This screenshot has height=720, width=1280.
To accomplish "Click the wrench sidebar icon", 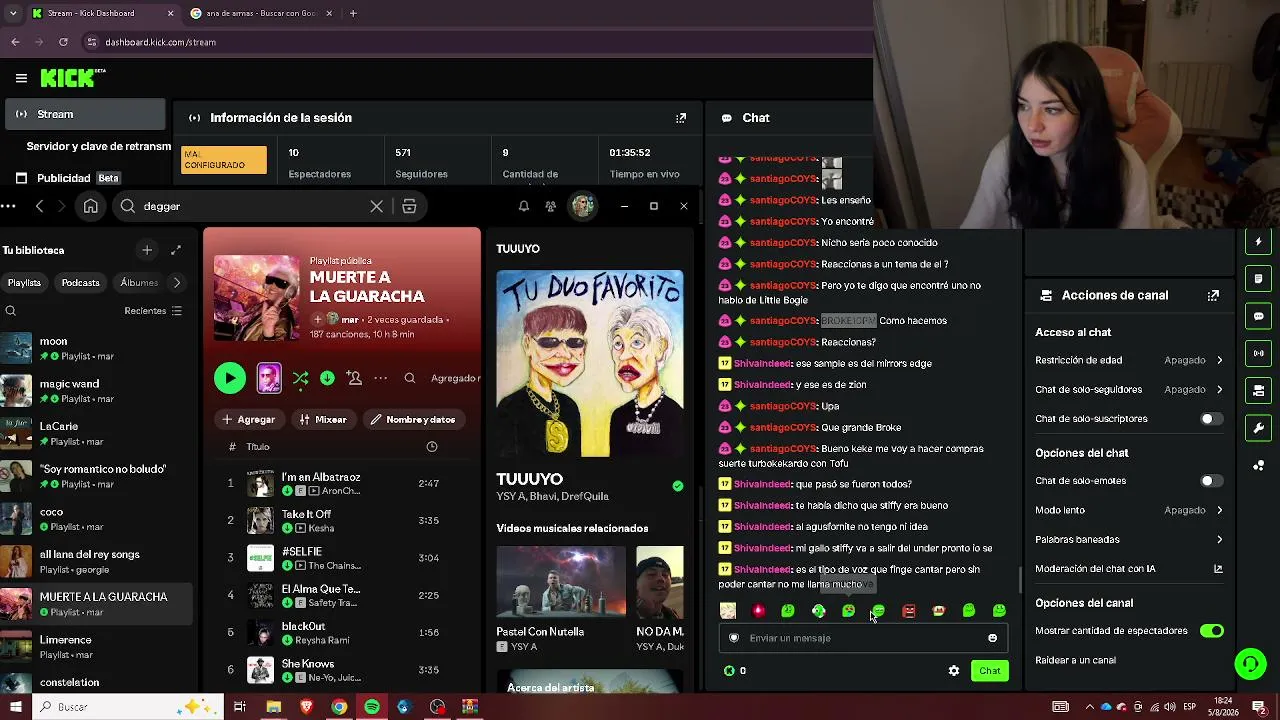I will (1258, 428).
